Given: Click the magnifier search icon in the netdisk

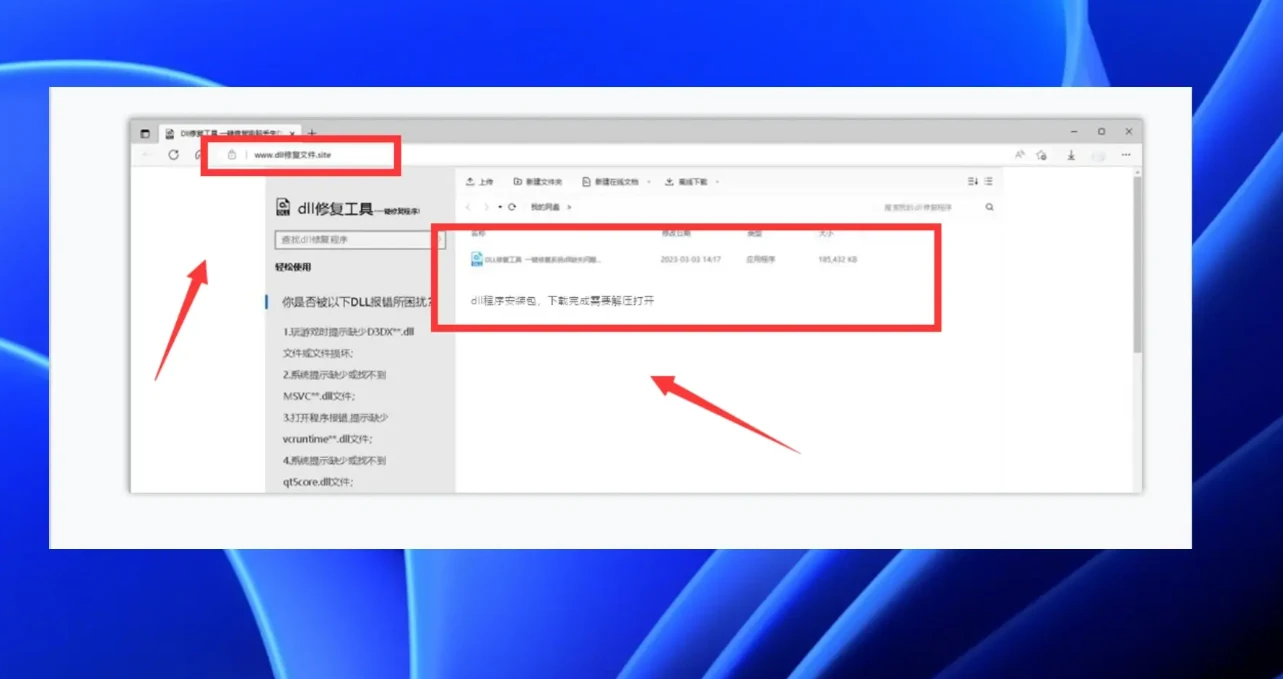Looking at the screenshot, I should [x=990, y=207].
